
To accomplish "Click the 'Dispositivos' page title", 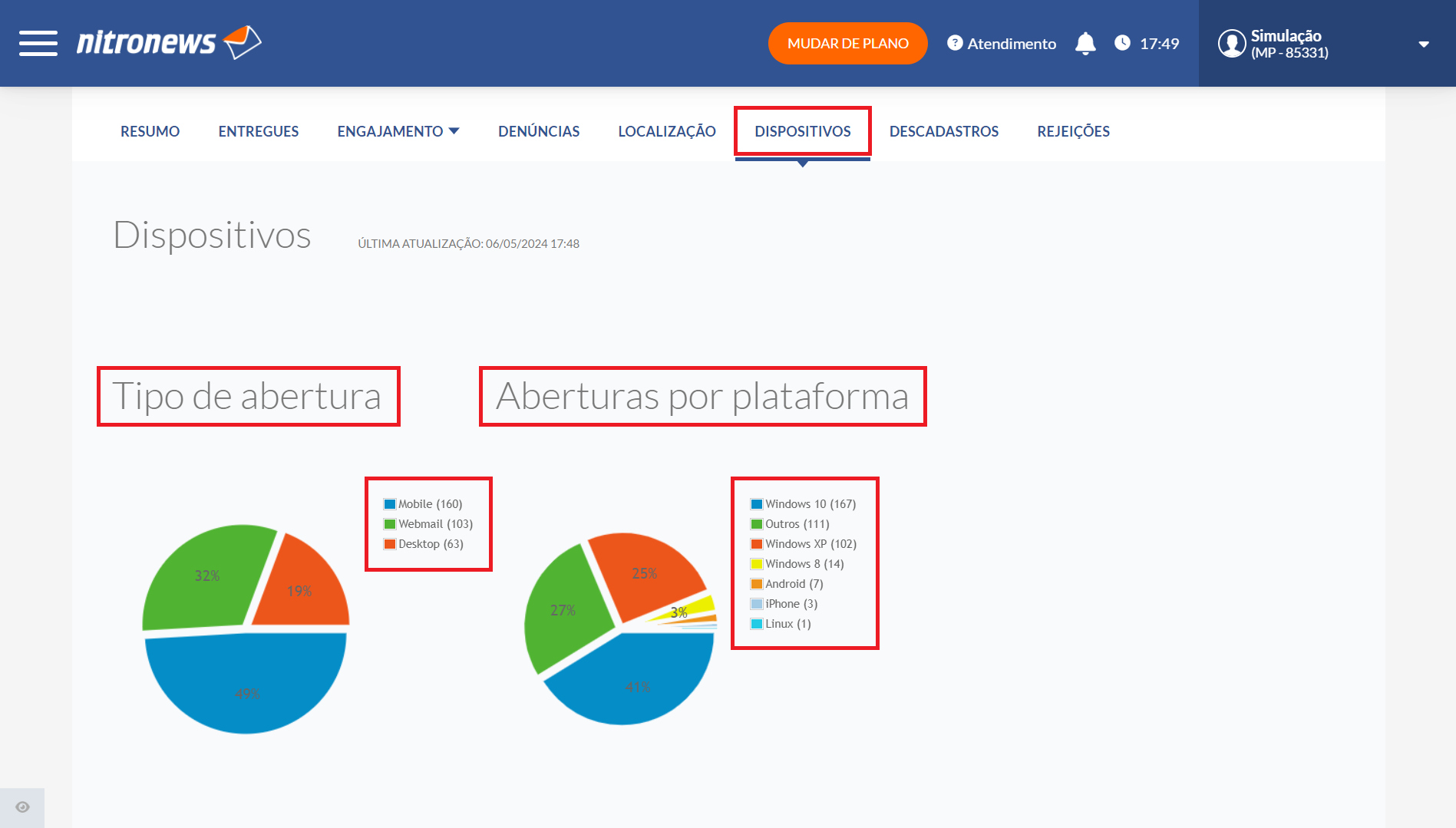I will (212, 235).
